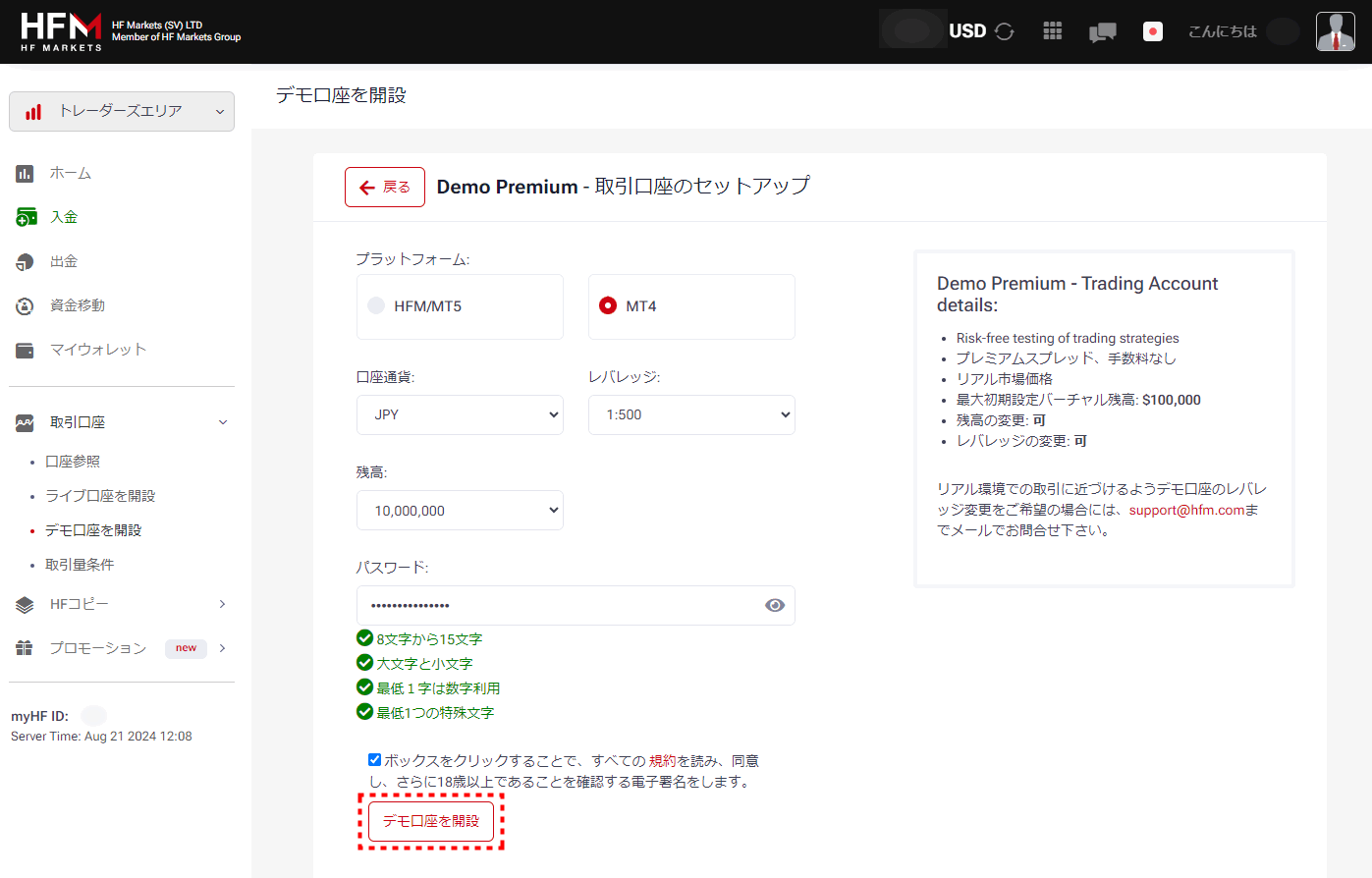1372x878 pixels.
Task: Click the HFM Markets logo
Action: 62,31
